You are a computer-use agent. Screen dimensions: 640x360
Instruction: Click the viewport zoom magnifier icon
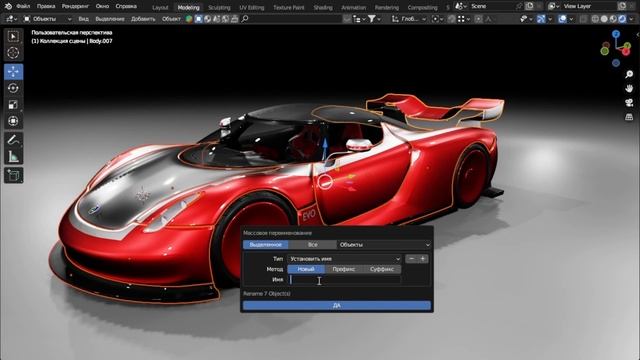pos(629,74)
